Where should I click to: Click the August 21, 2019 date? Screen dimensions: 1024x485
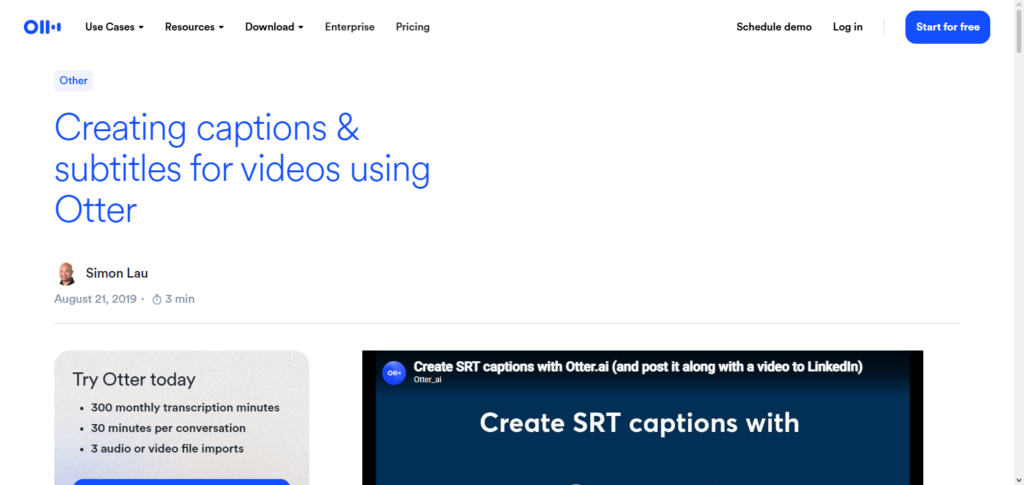(x=95, y=299)
